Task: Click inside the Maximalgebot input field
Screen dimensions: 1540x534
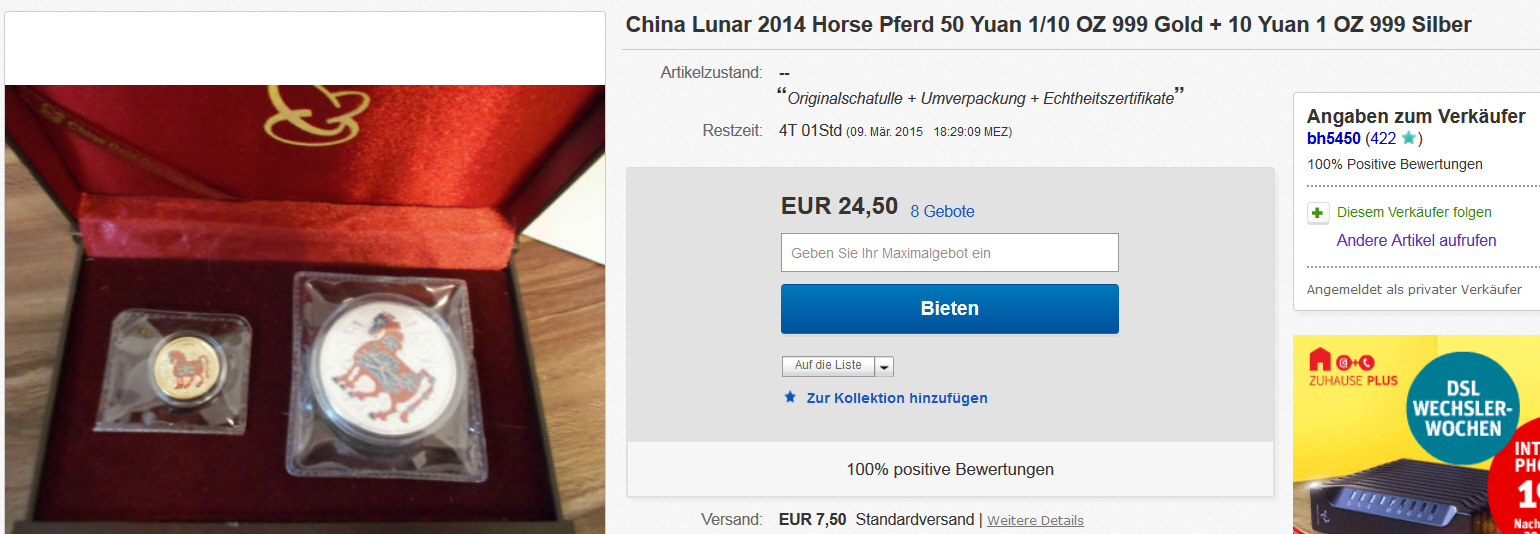Action: [x=950, y=253]
